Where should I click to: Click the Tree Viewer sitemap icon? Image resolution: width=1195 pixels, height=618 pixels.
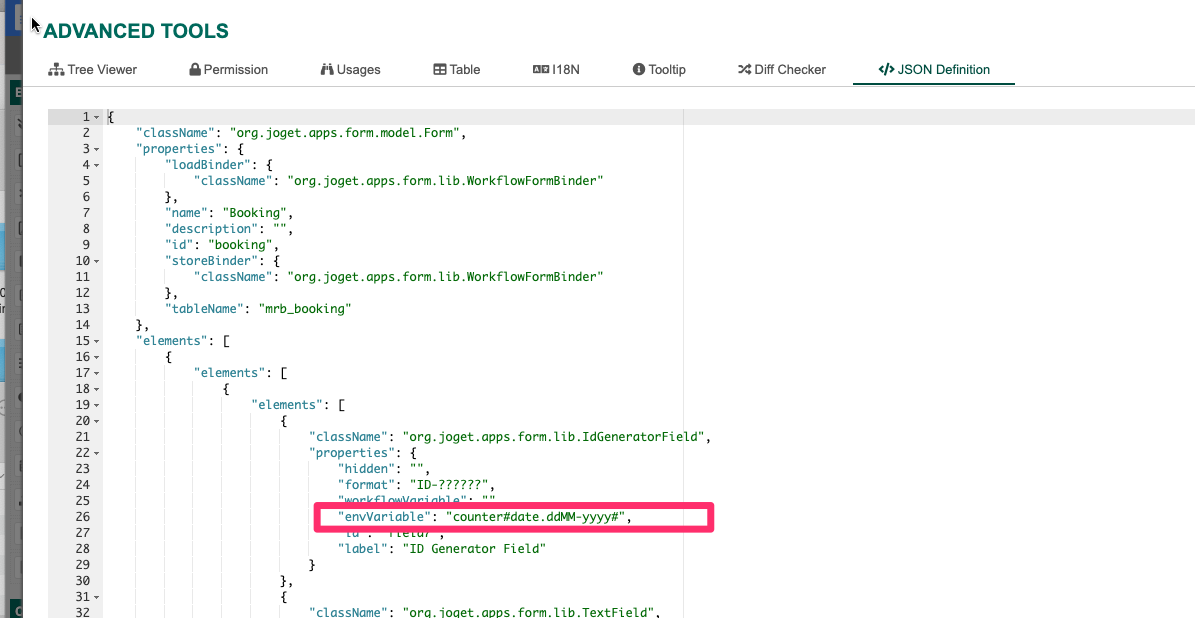(56, 70)
